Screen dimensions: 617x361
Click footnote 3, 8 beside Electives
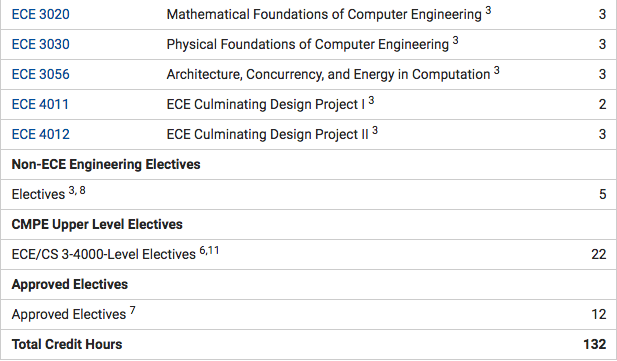77,191
